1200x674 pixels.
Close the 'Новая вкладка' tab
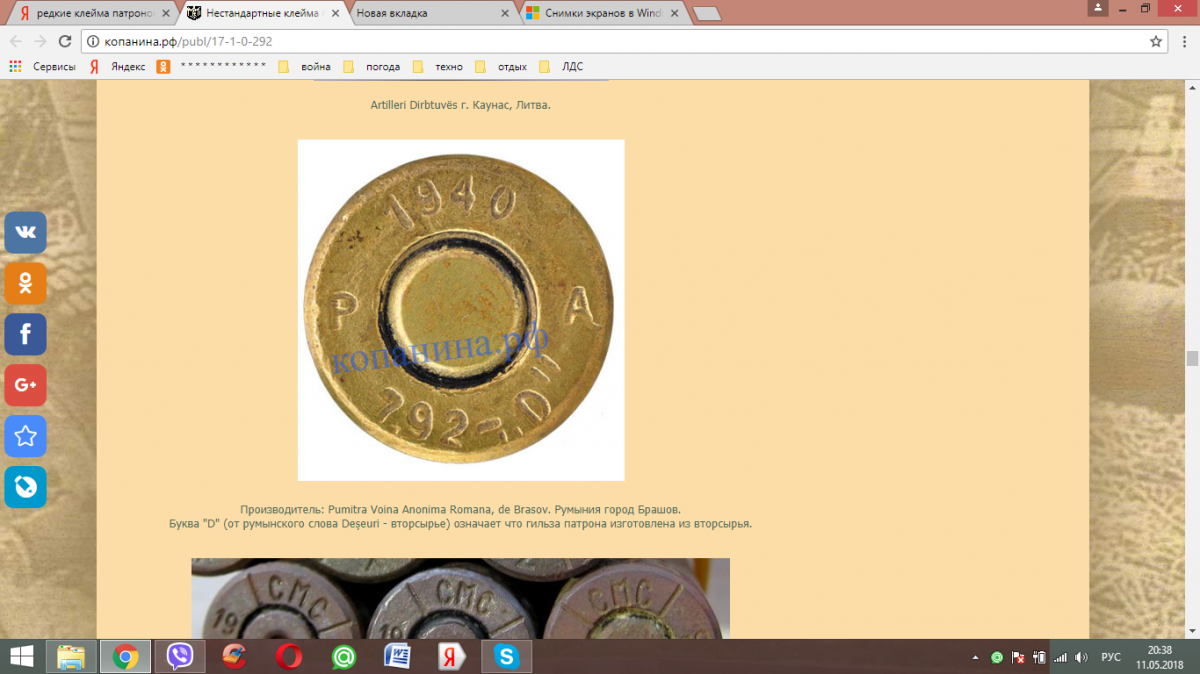click(505, 14)
